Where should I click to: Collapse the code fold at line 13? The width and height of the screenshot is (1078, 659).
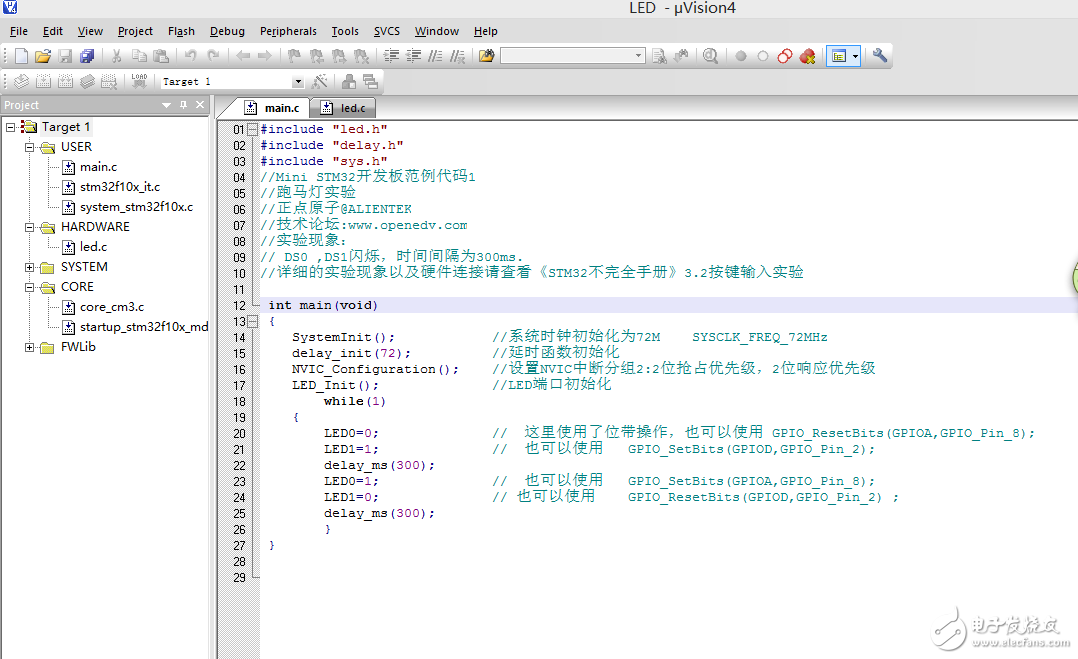coord(252,321)
